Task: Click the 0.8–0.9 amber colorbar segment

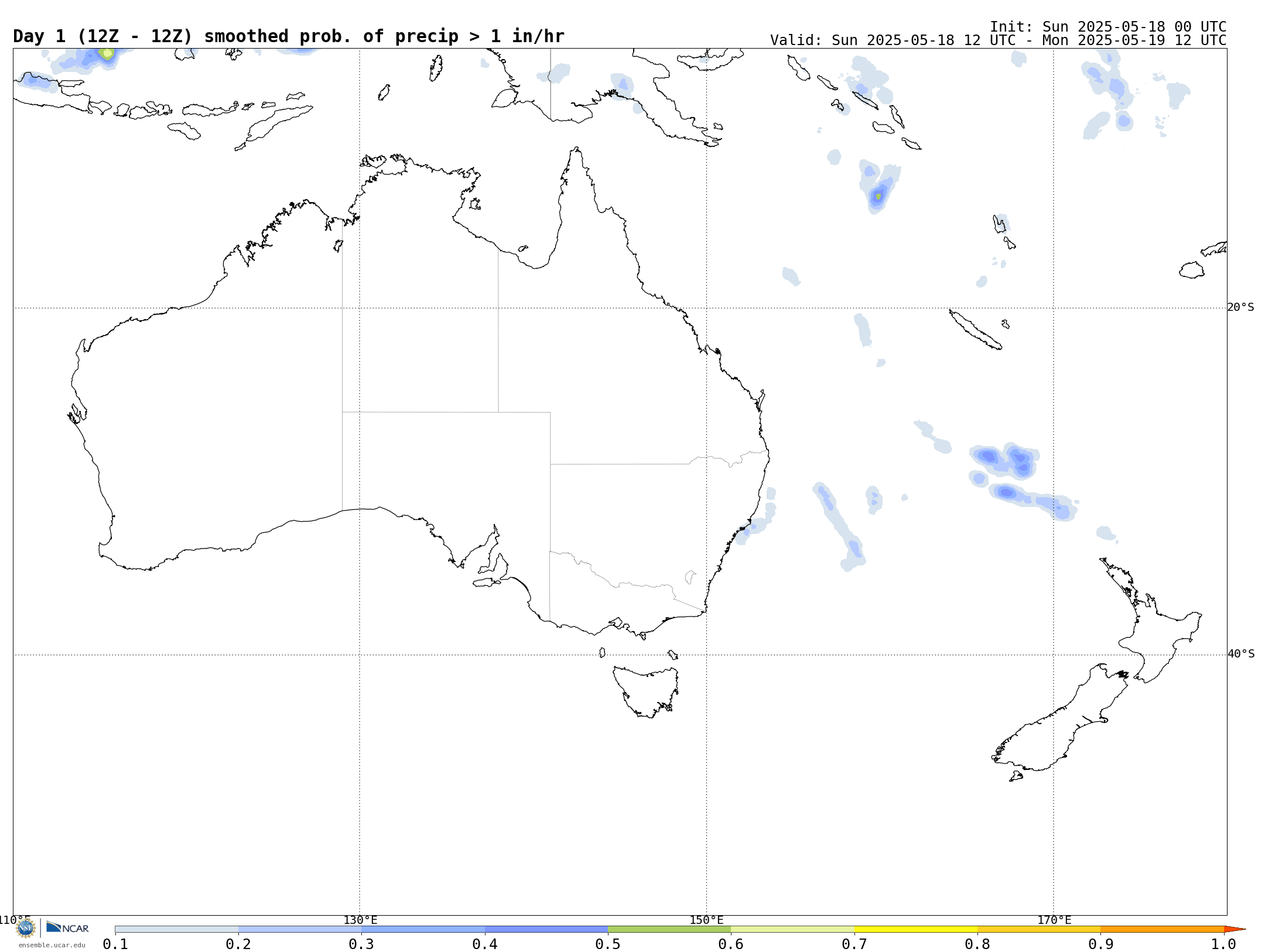Action: [1039, 929]
